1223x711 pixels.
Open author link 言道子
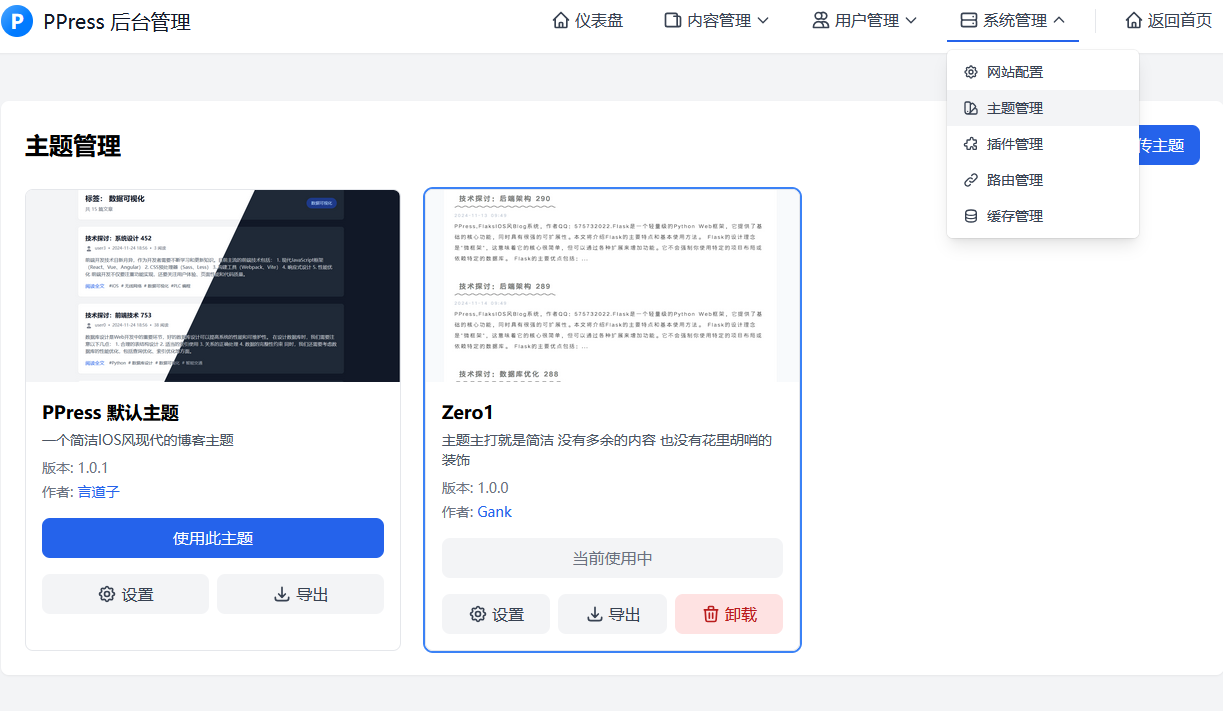[x=99, y=491]
